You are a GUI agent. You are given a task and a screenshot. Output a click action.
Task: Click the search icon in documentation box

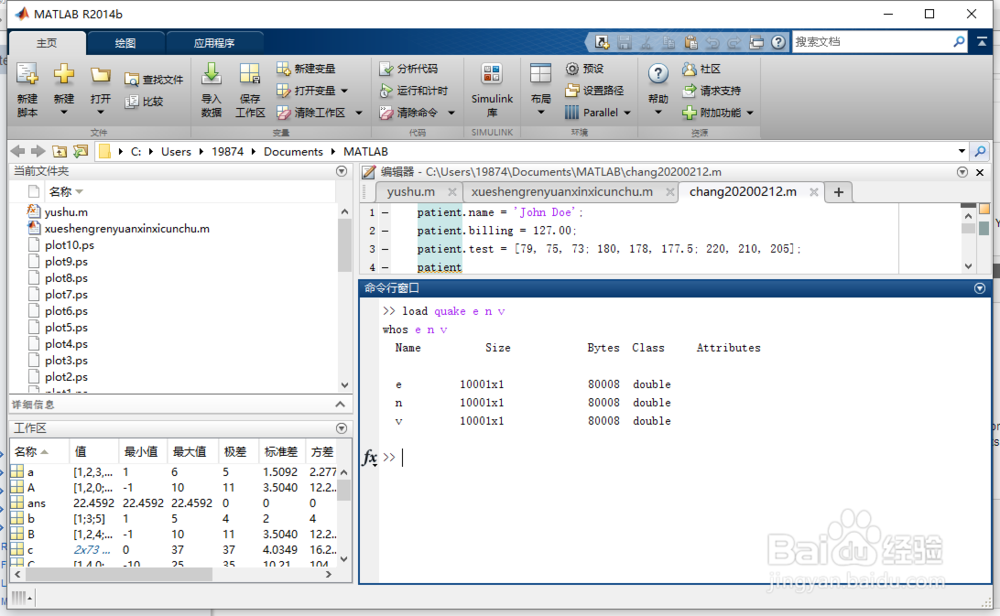[959, 41]
